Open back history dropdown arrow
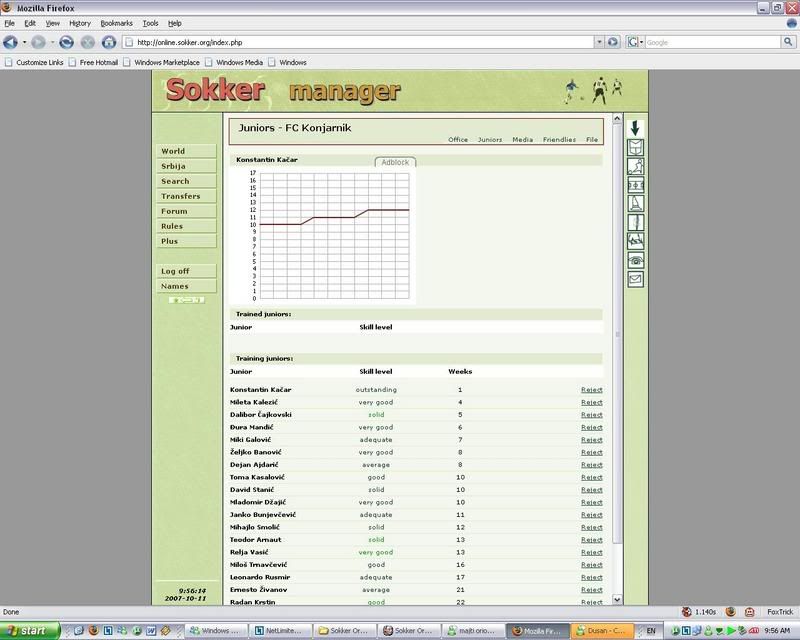The height and width of the screenshot is (640, 800). tap(24, 42)
